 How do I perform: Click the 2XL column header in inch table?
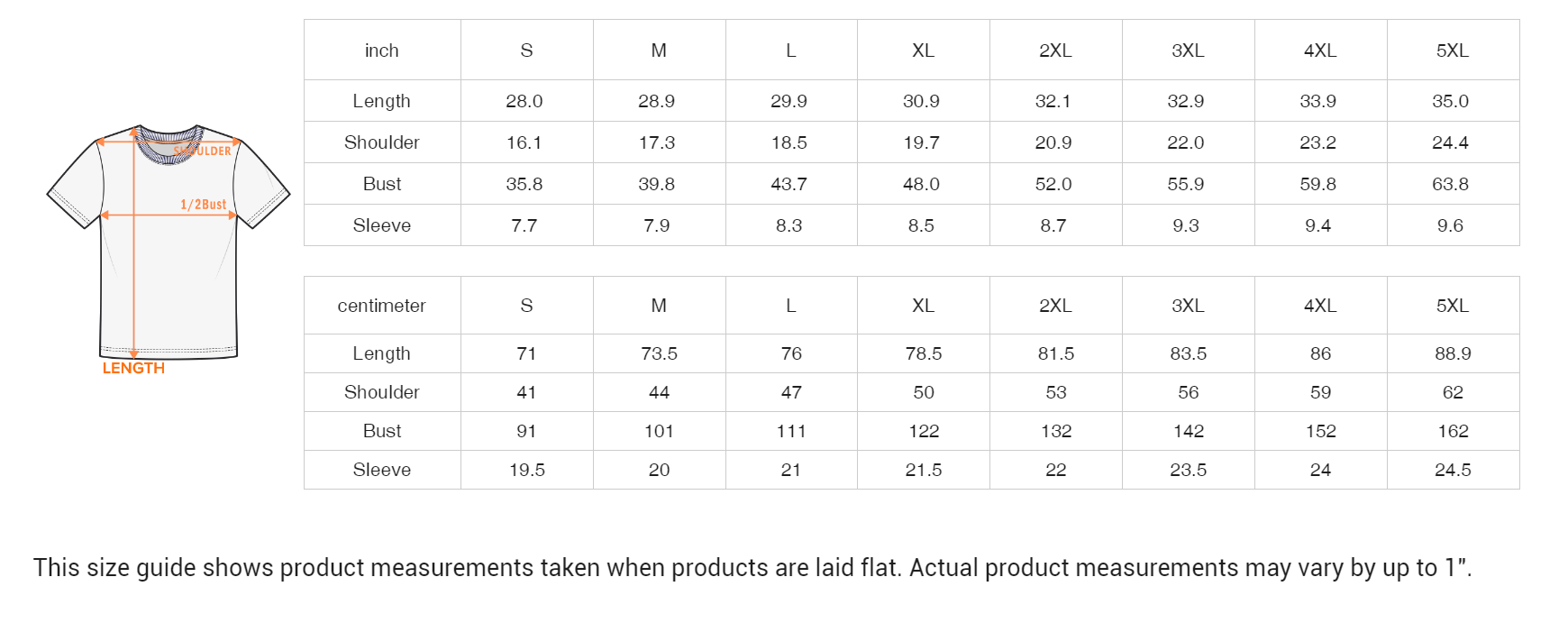click(1055, 50)
